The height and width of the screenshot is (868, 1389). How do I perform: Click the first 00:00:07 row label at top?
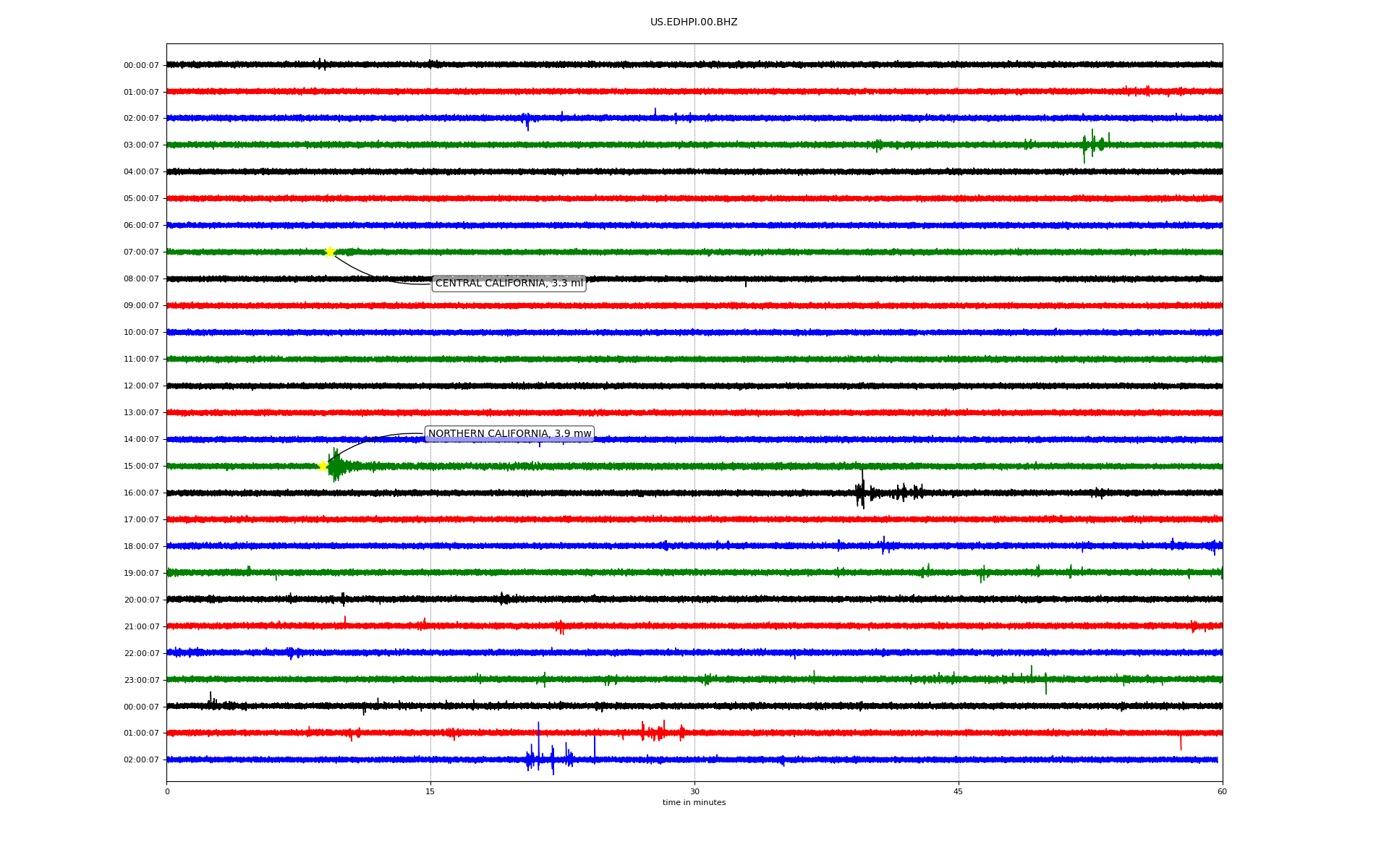pos(141,66)
